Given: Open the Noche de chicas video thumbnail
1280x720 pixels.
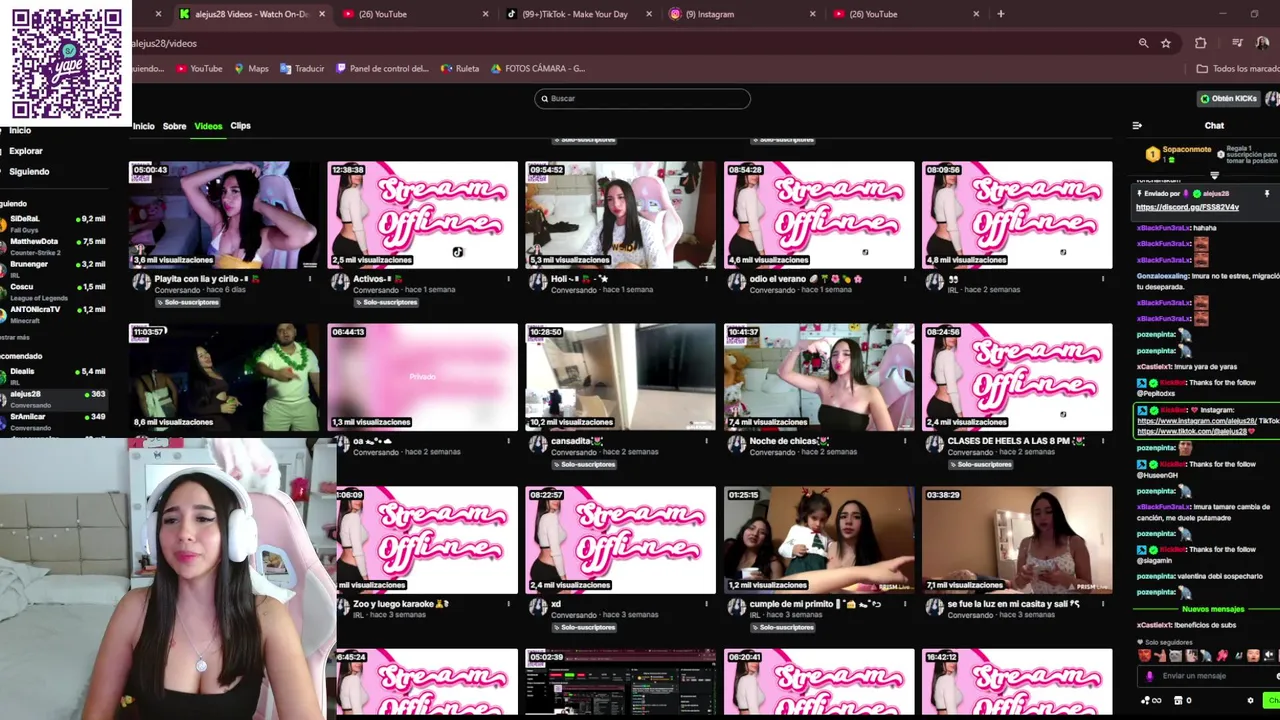Looking at the screenshot, I should [819, 377].
